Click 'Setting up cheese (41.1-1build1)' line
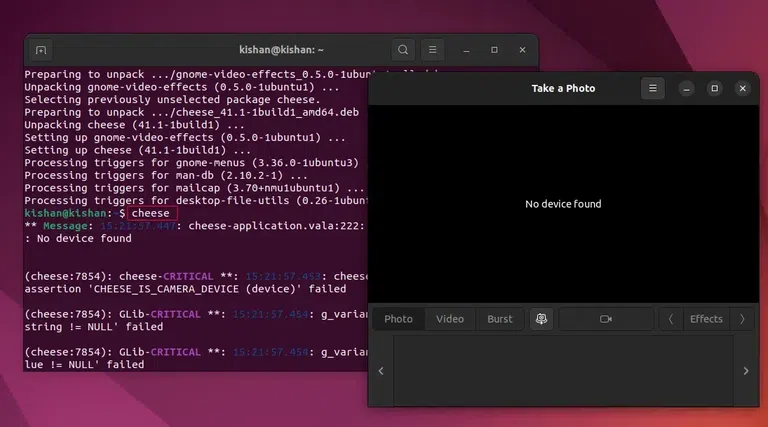768x427 pixels. (138, 150)
